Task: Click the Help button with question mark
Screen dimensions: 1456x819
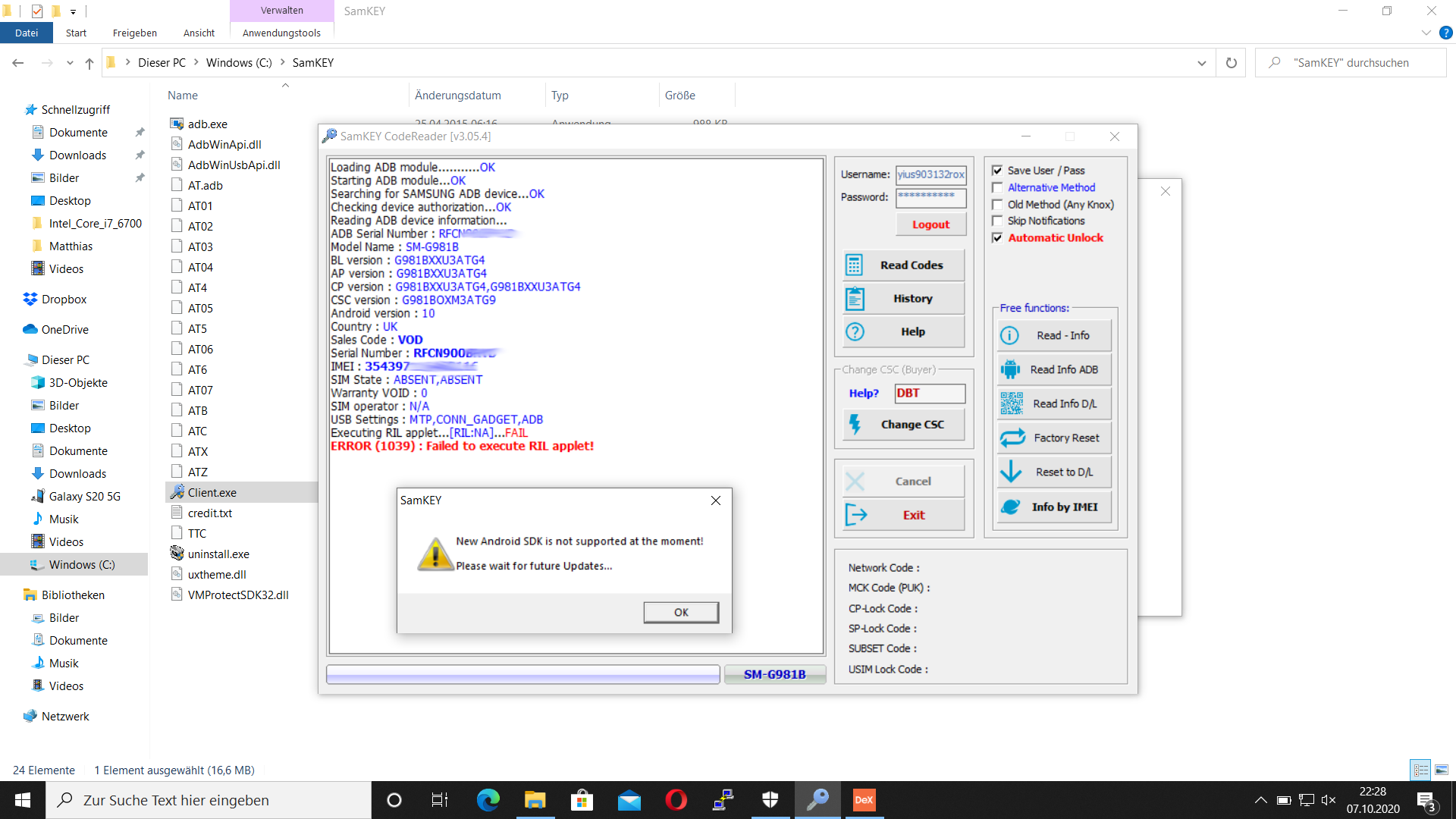Action: coord(903,332)
